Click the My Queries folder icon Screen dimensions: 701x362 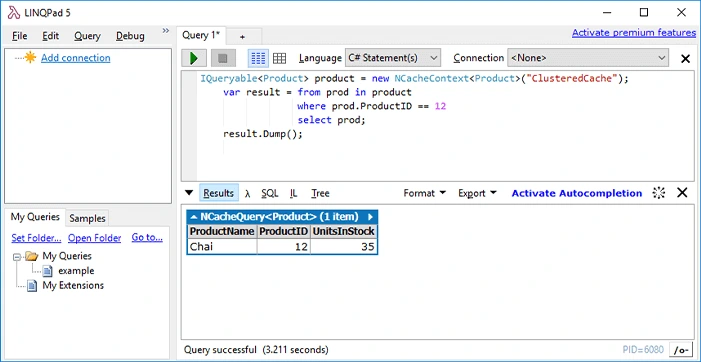(31, 256)
